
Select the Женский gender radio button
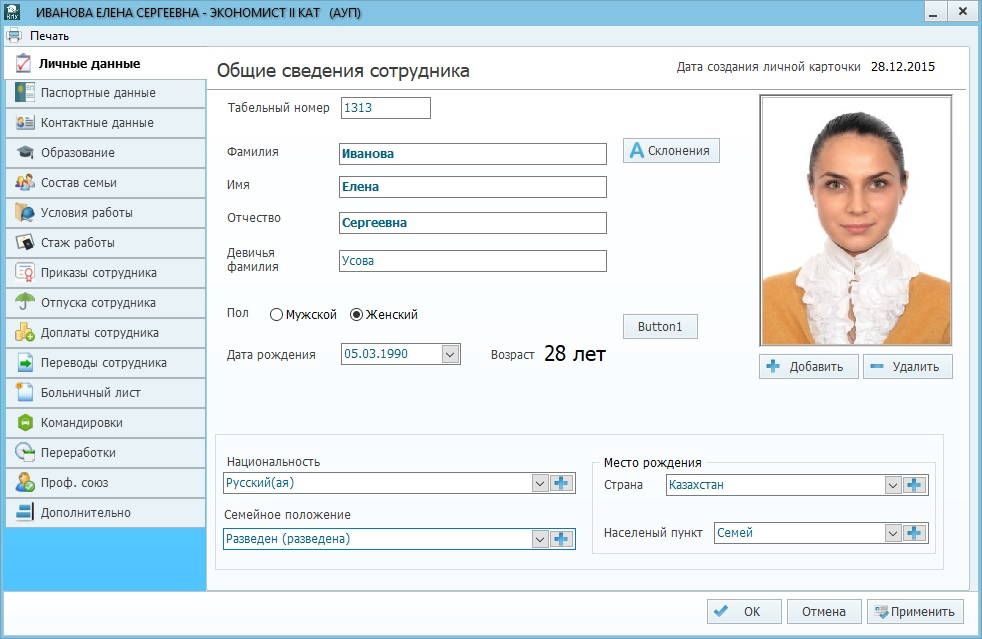[x=357, y=315]
